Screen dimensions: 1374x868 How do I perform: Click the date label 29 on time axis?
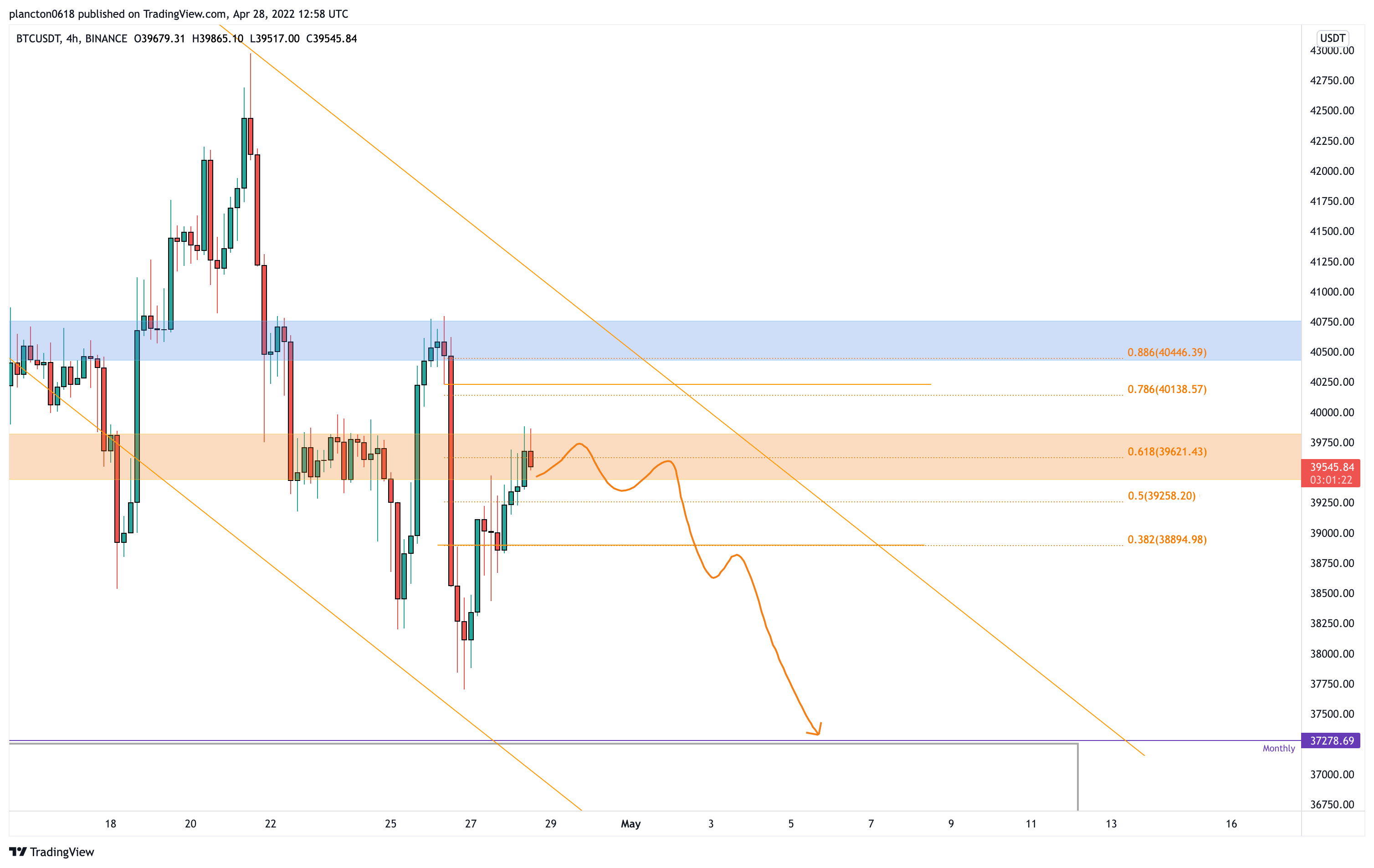pyautogui.click(x=551, y=823)
